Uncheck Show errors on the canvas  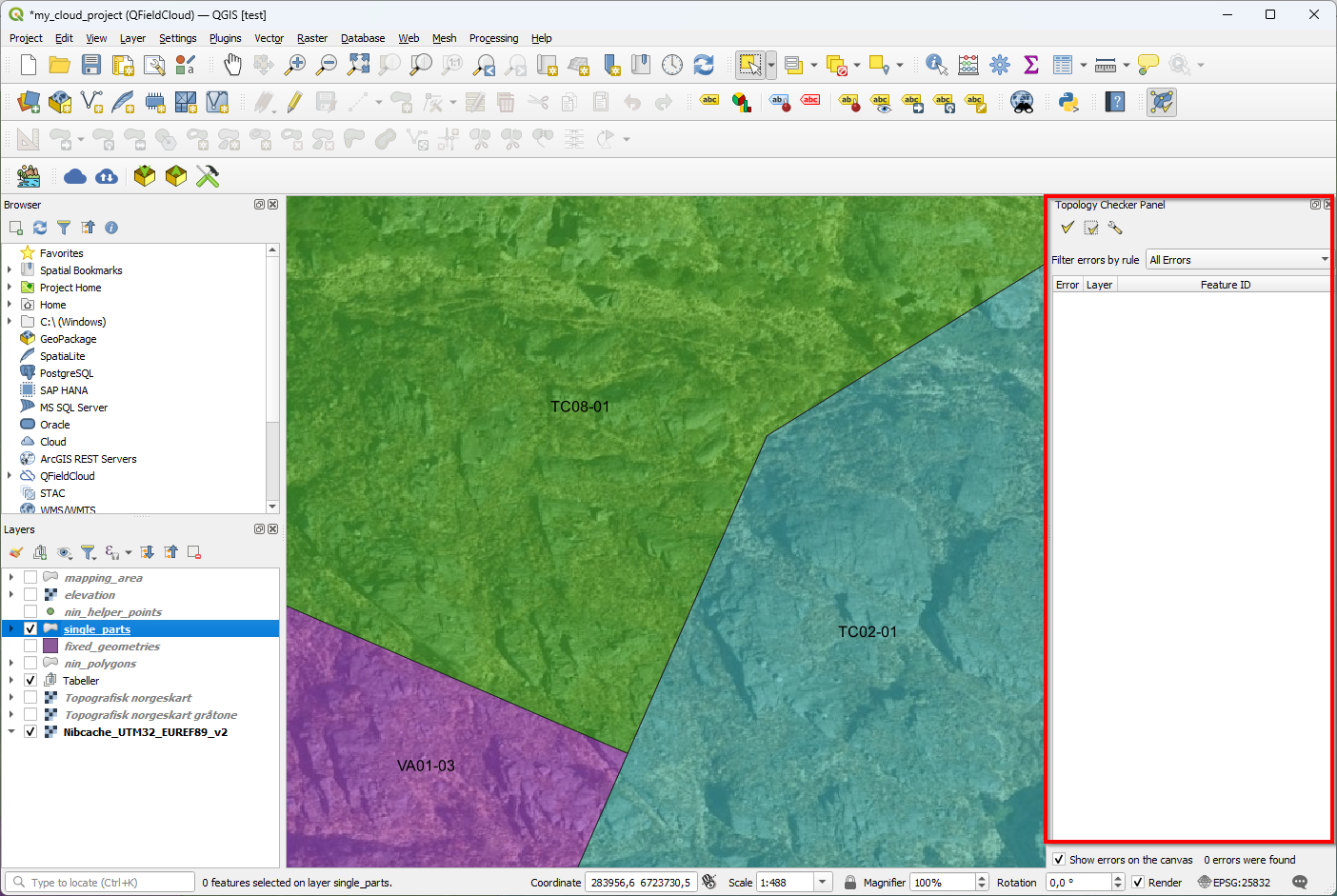(1059, 860)
